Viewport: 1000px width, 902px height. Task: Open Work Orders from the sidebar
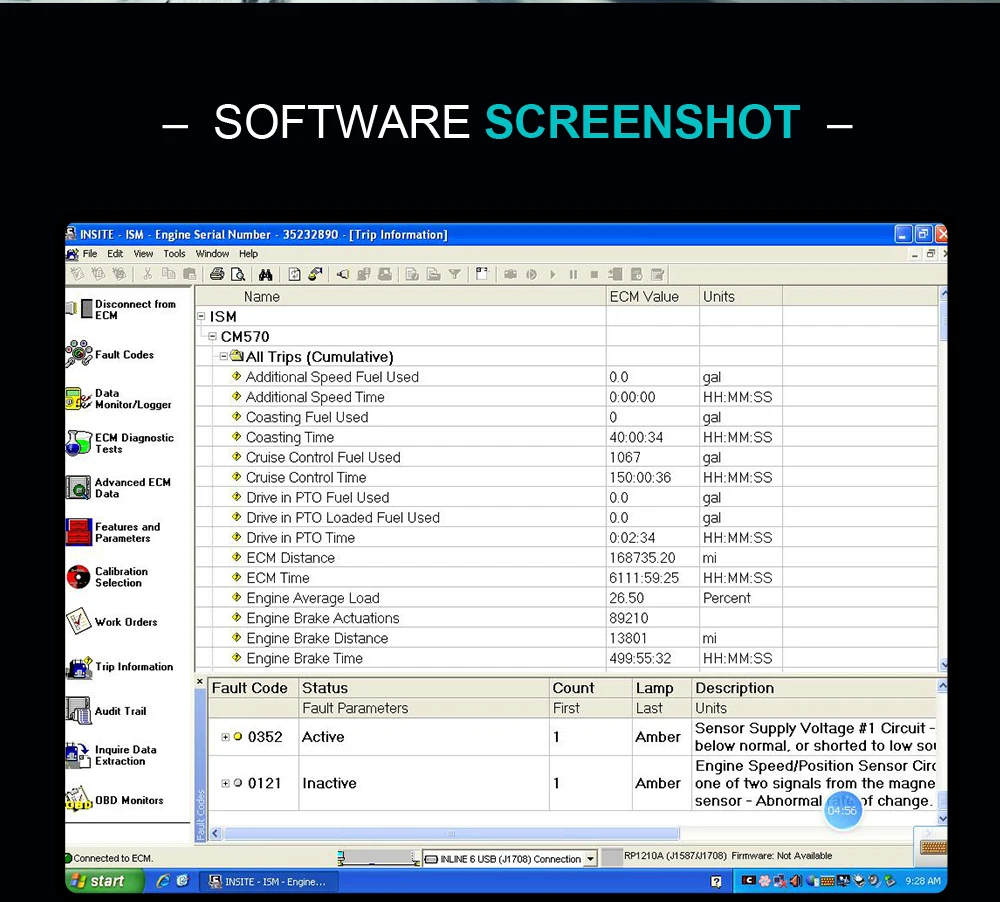(112, 621)
